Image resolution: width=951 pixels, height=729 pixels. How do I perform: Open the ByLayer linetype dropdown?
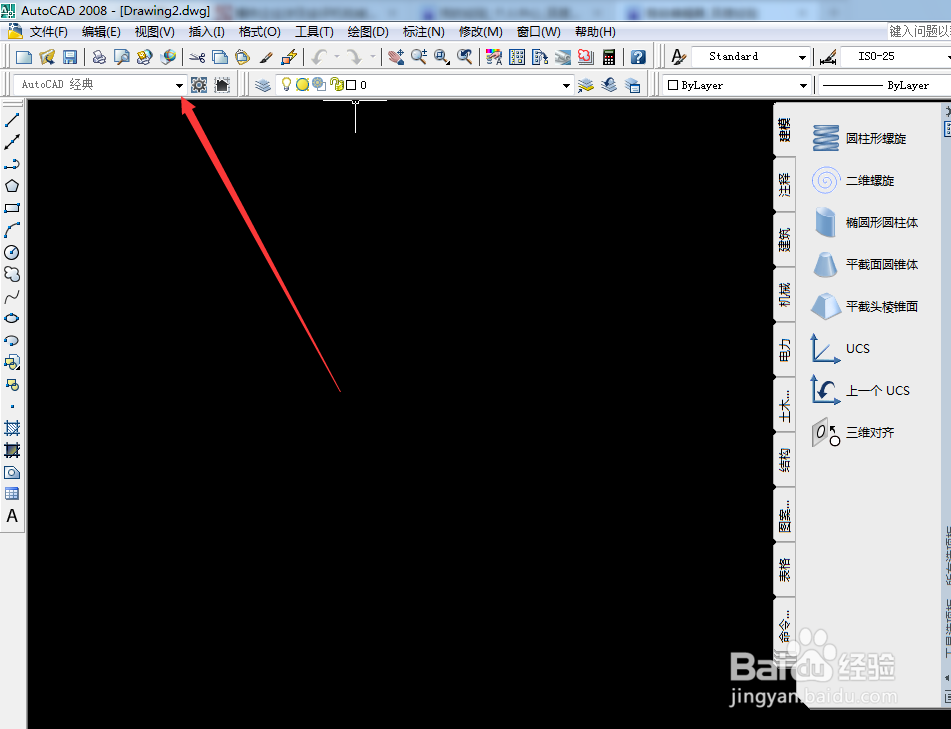884,86
